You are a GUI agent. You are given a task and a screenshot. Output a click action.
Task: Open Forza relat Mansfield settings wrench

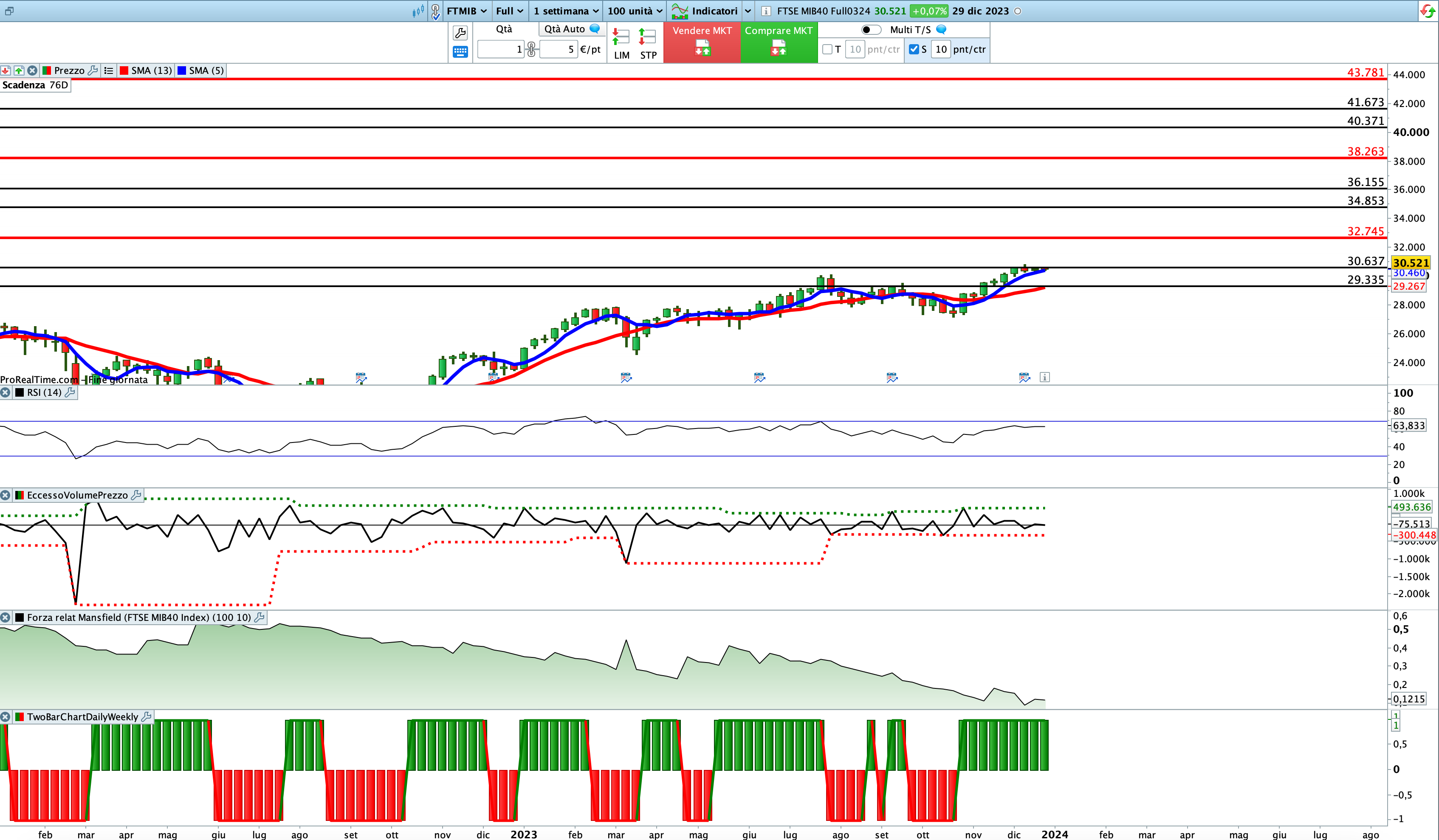(259, 617)
